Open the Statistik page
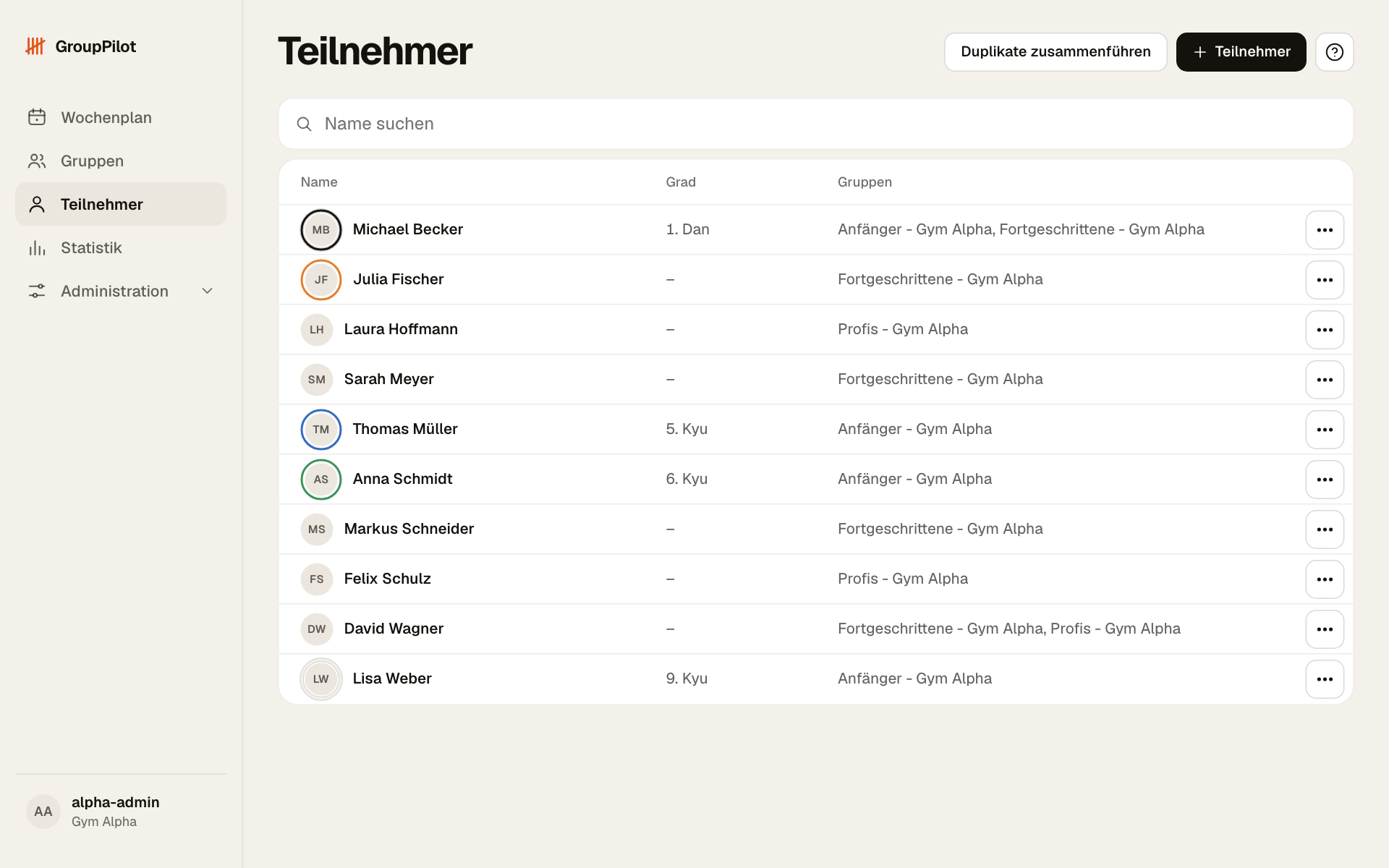 pyautogui.click(x=121, y=247)
